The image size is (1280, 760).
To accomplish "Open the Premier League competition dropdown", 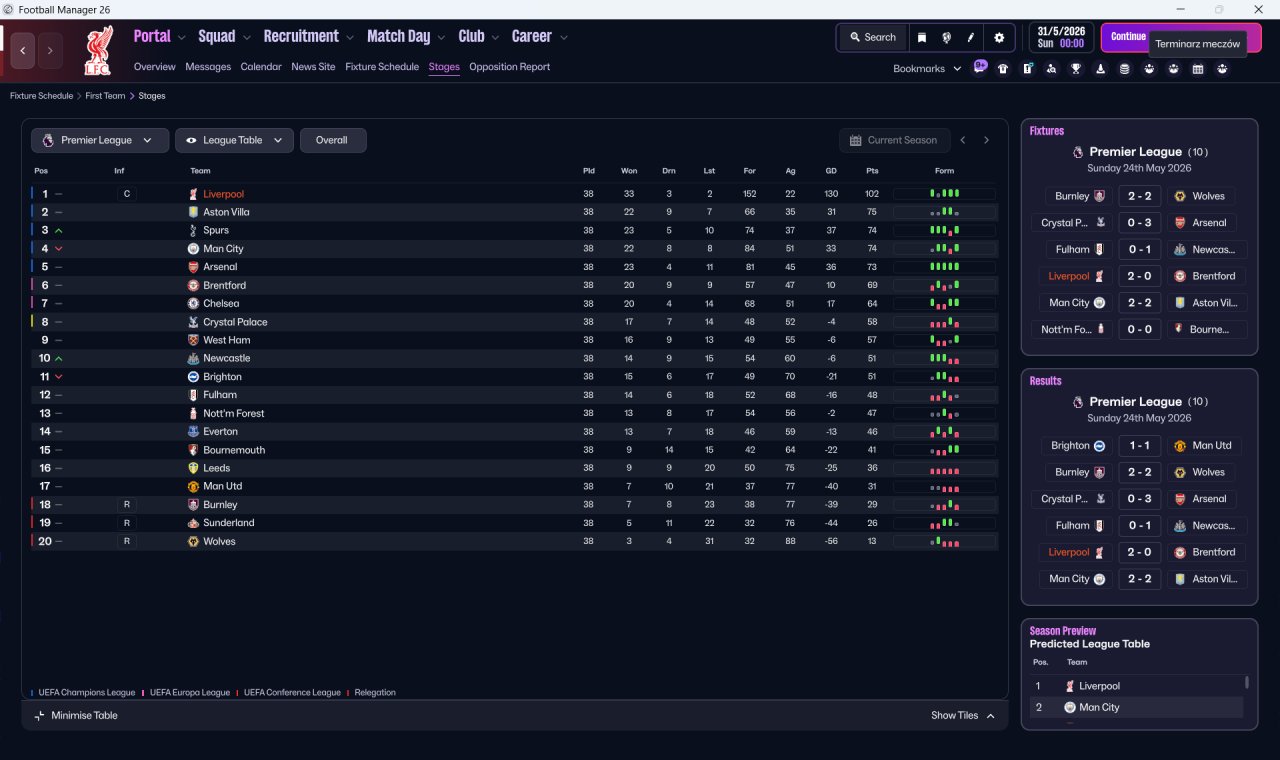I will [99, 140].
